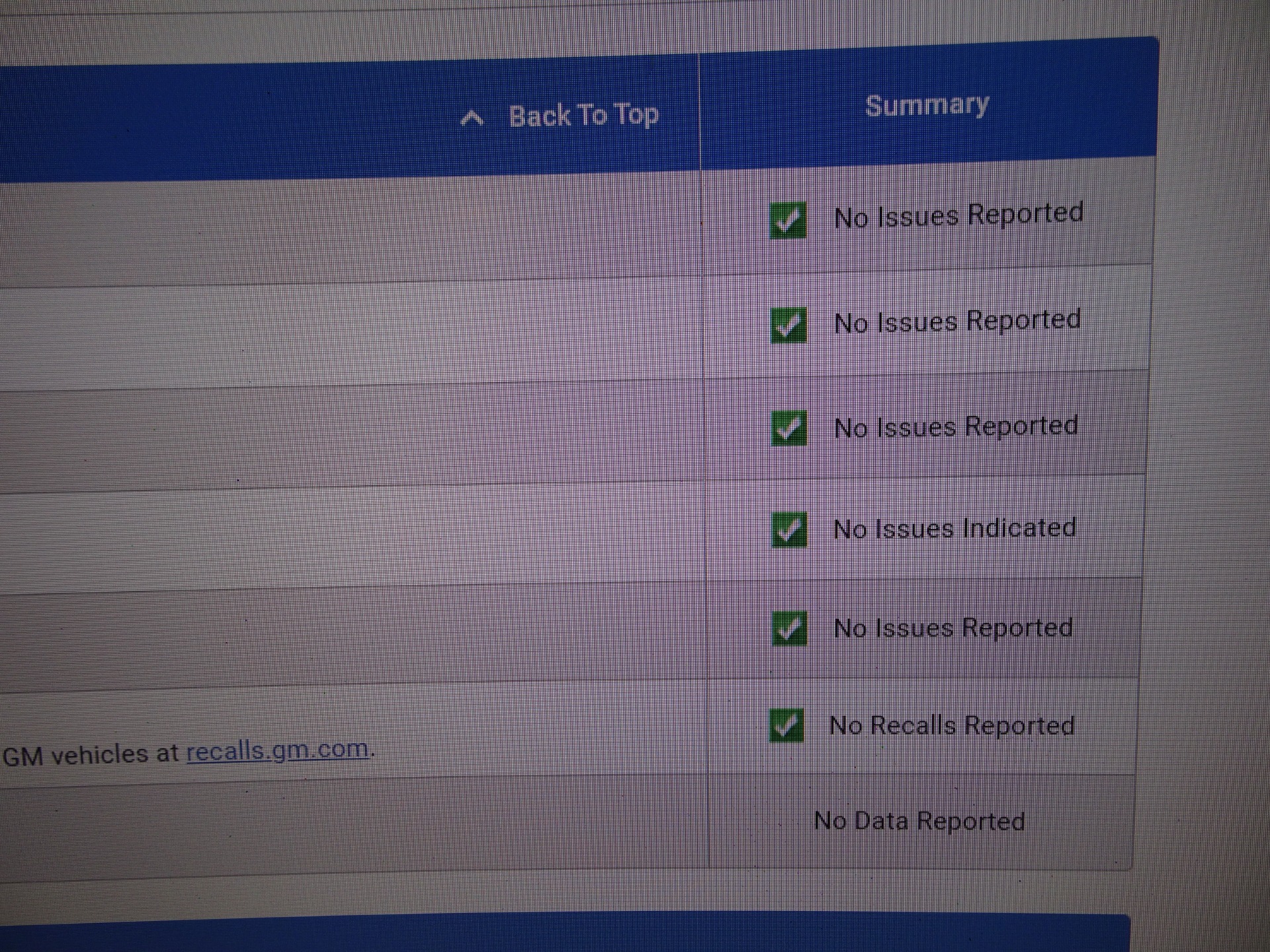Select No Issues Reported directly under the Summary header
The height and width of the screenshot is (952, 1270).
pos(958,215)
